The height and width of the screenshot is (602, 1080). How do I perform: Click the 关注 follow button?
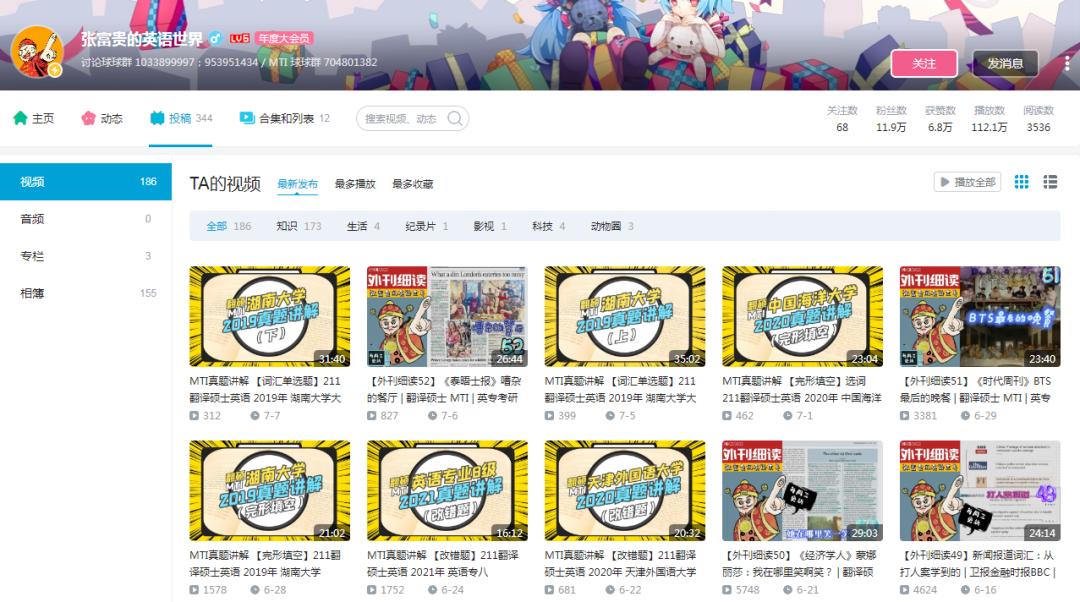(925, 62)
